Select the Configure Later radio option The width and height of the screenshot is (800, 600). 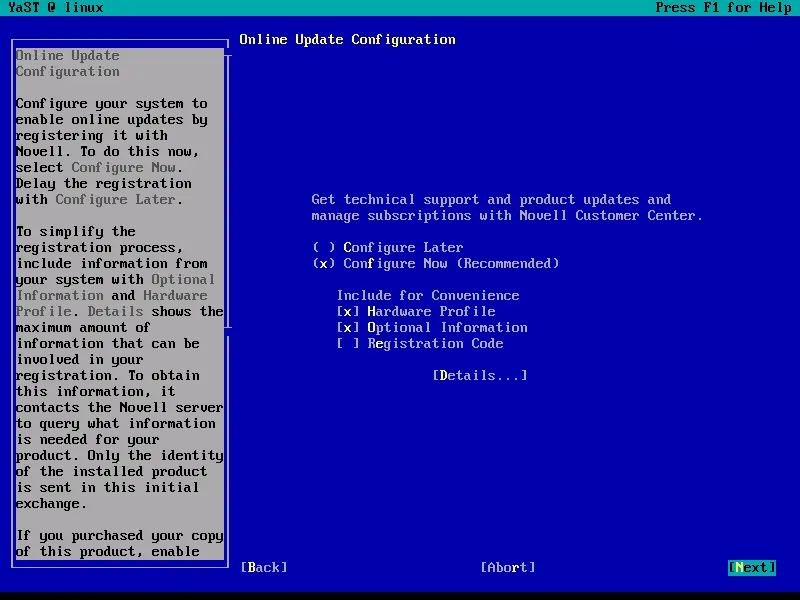(x=388, y=247)
